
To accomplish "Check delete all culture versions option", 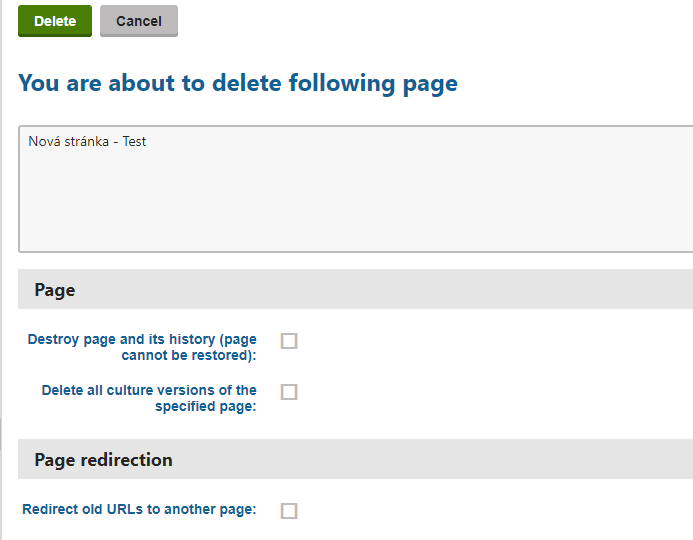I will 289,392.
